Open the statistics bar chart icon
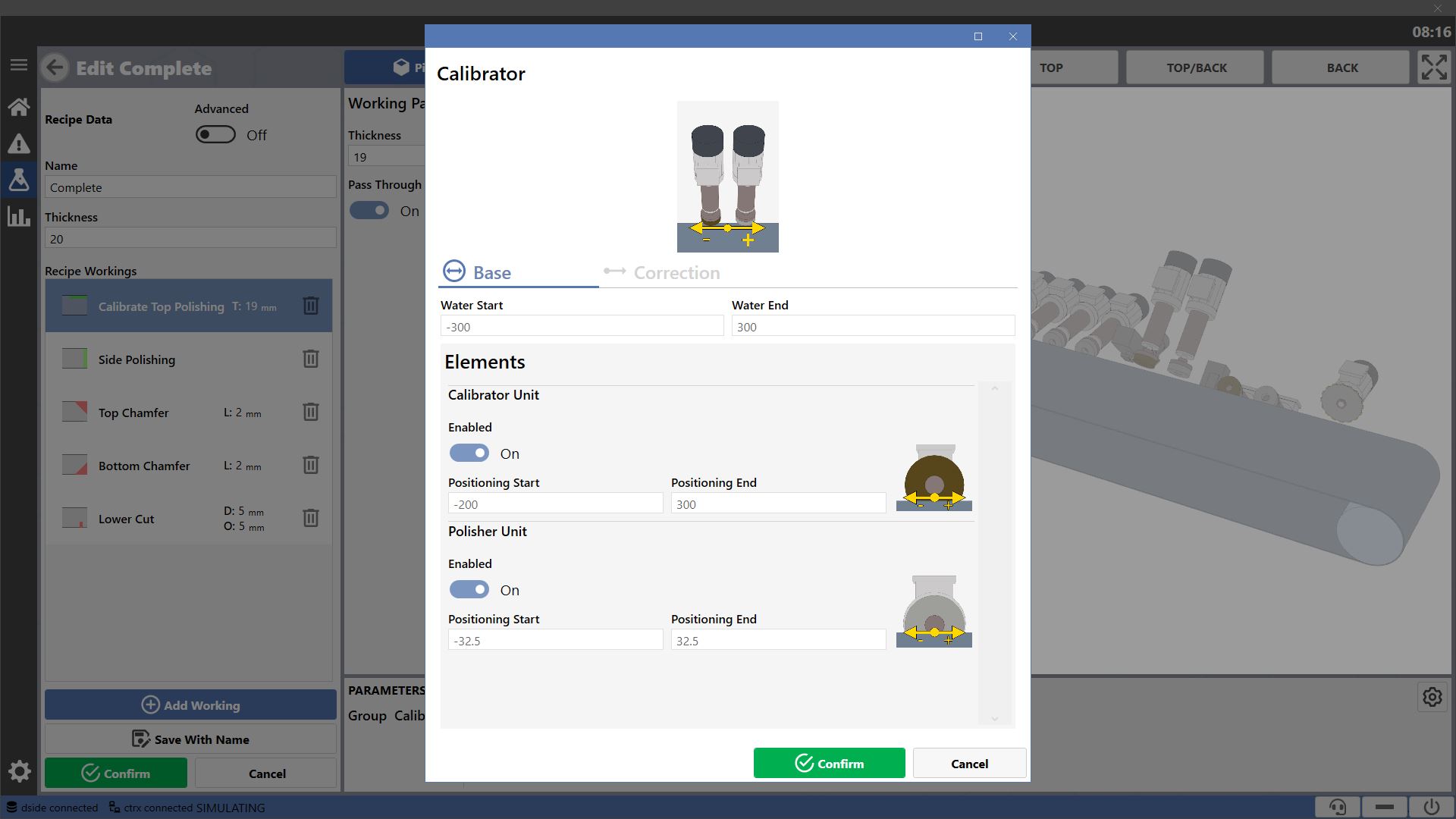Image resolution: width=1456 pixels, height=819 pixels. tap(19, 216)
